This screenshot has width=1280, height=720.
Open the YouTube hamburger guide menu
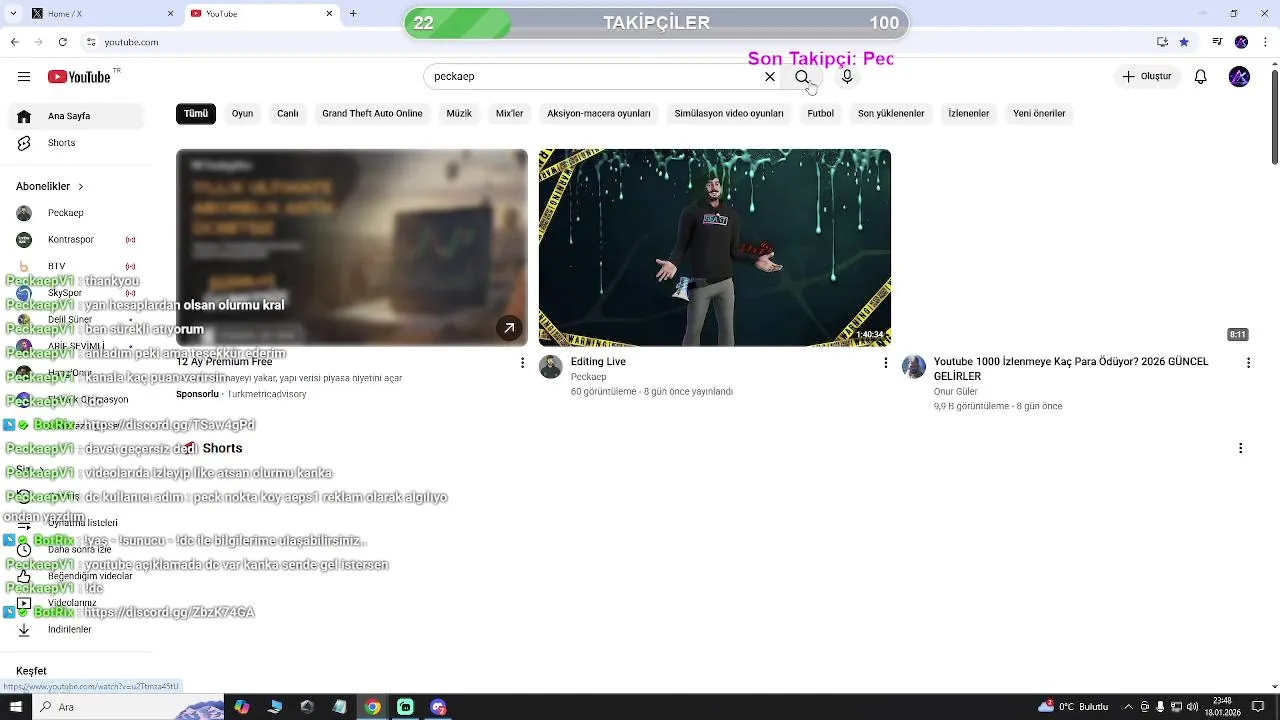[x=24, y=77]
